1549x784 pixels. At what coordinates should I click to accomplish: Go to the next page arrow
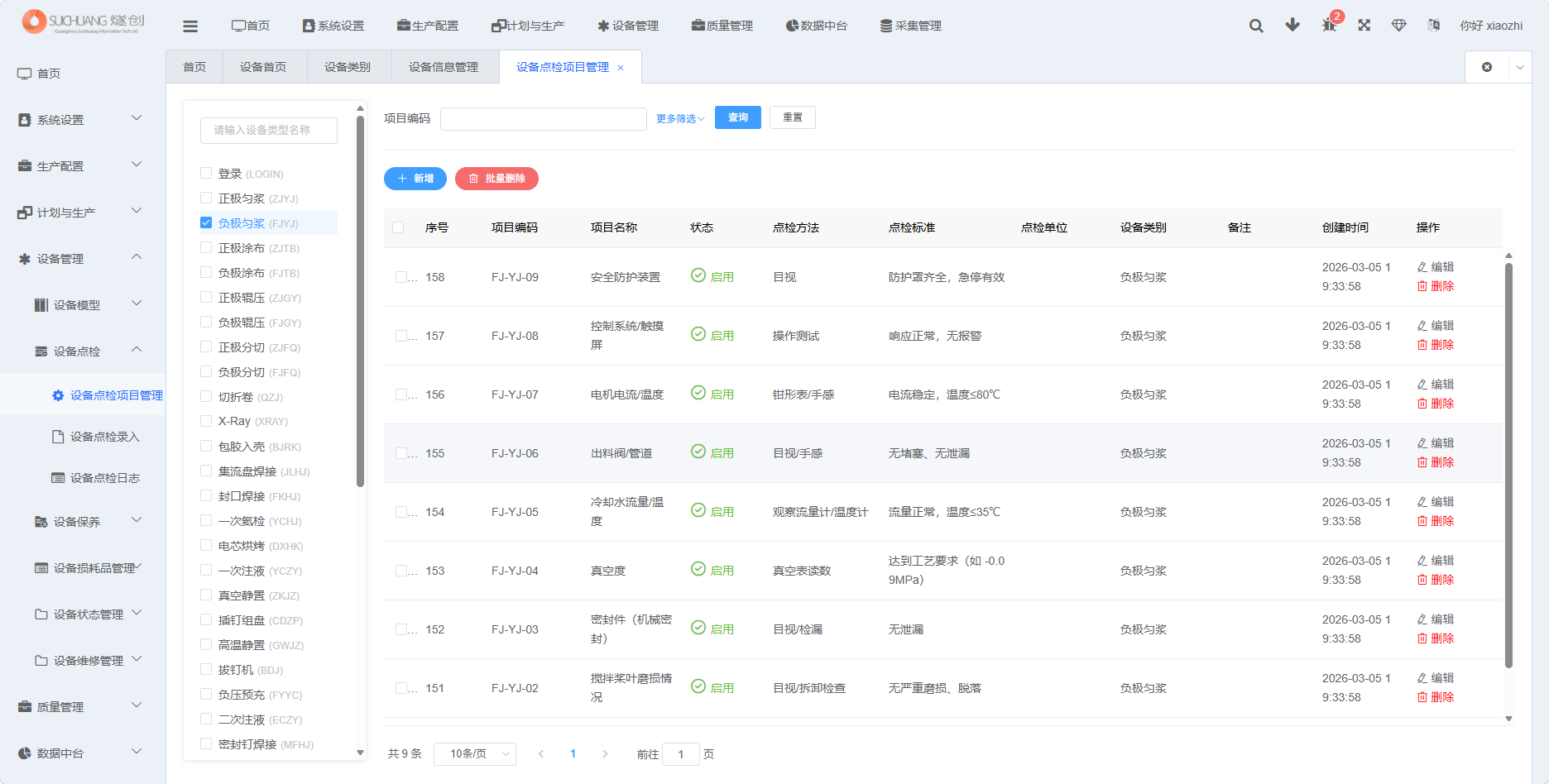605,754
